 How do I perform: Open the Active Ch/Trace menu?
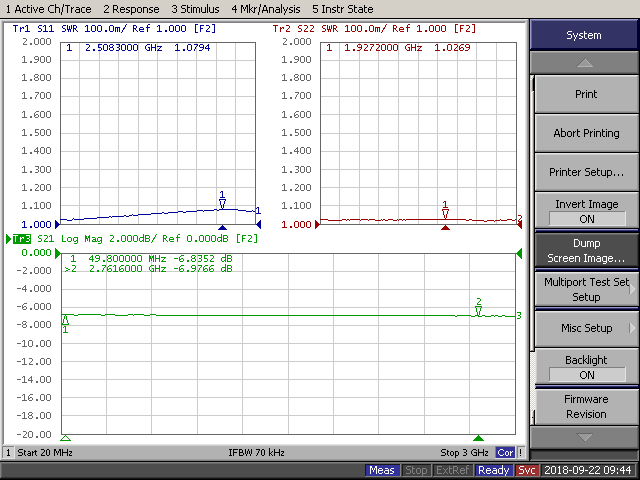48,9
